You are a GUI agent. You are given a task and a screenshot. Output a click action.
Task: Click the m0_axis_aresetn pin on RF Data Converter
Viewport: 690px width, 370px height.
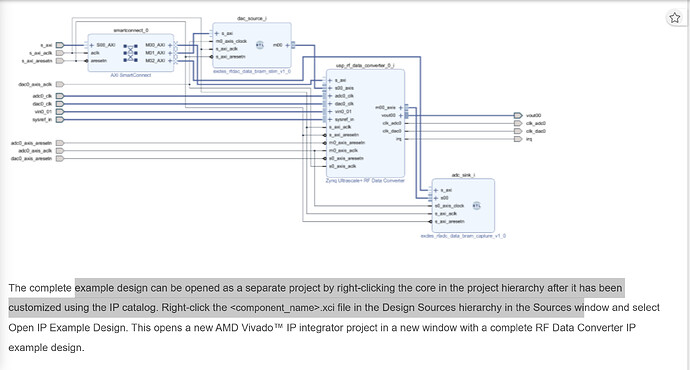click(x=347, y=143)
